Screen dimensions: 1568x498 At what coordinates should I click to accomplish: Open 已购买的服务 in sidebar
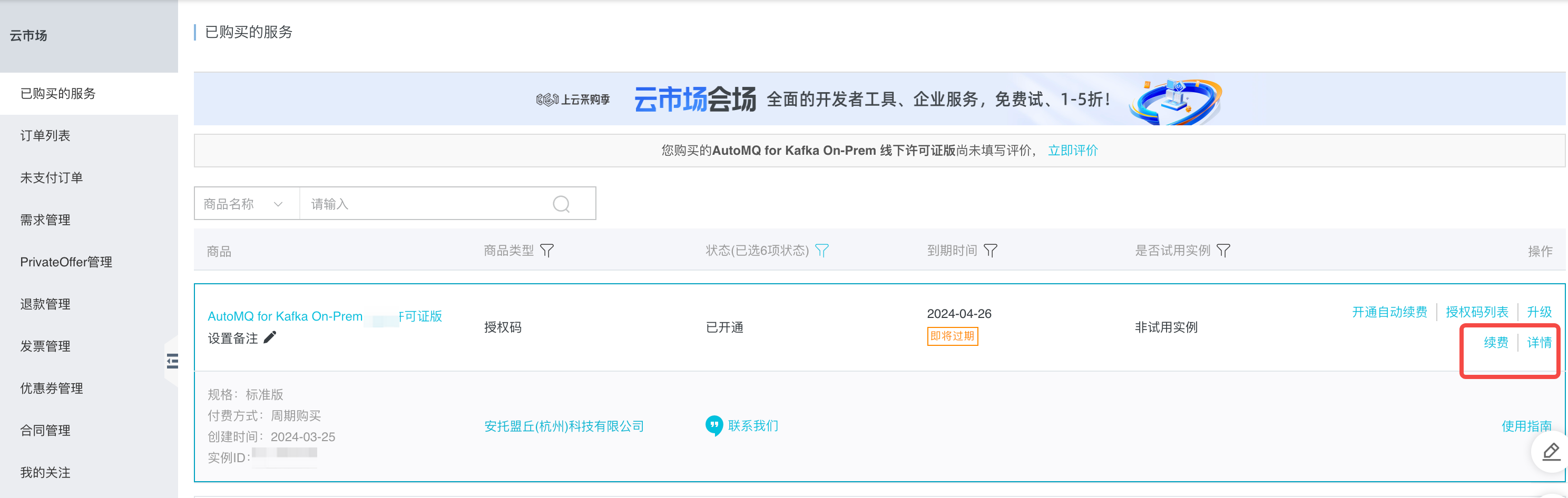coord(89,94)
